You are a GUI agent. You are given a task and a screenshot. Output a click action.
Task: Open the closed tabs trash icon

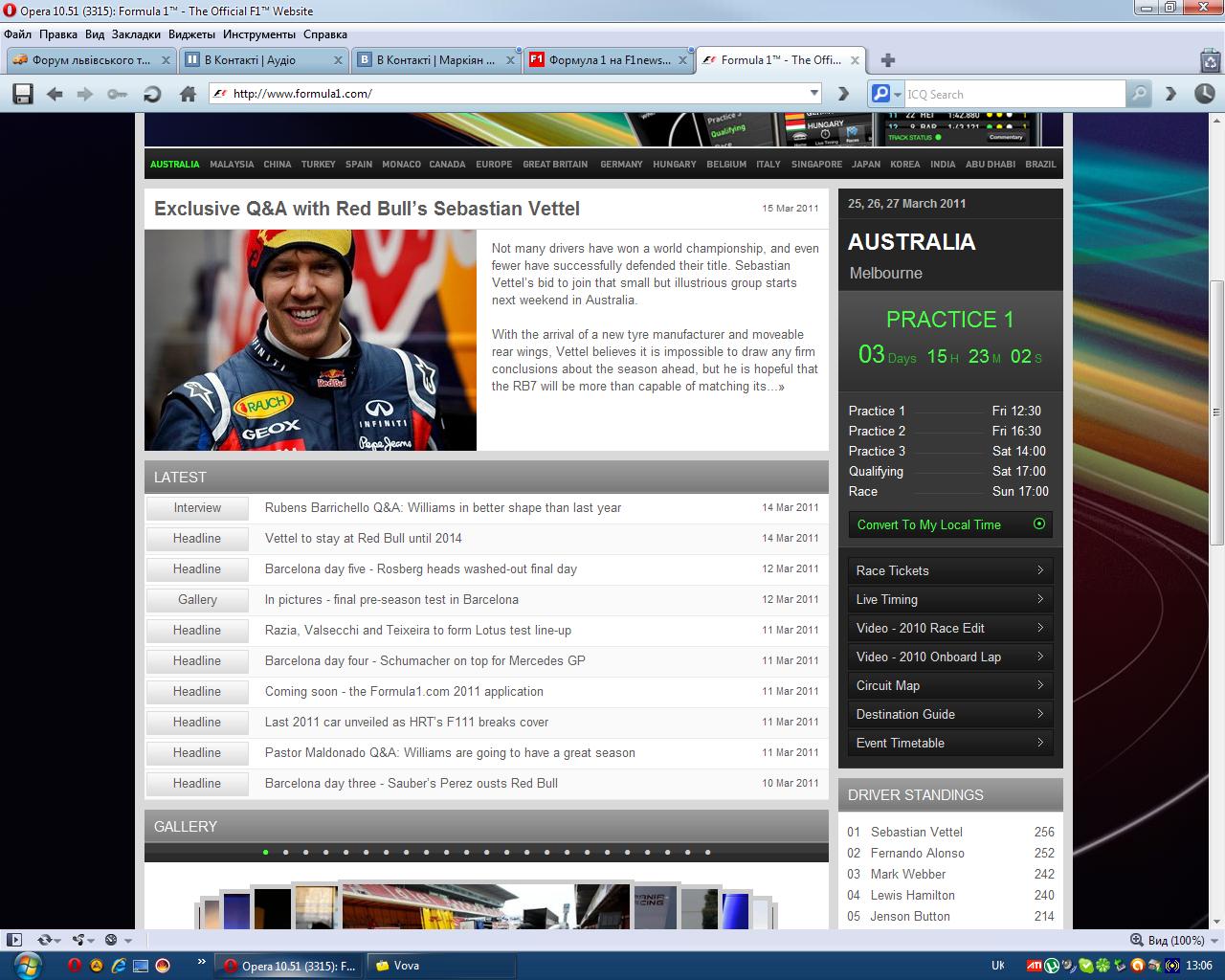pos(1211,60)
